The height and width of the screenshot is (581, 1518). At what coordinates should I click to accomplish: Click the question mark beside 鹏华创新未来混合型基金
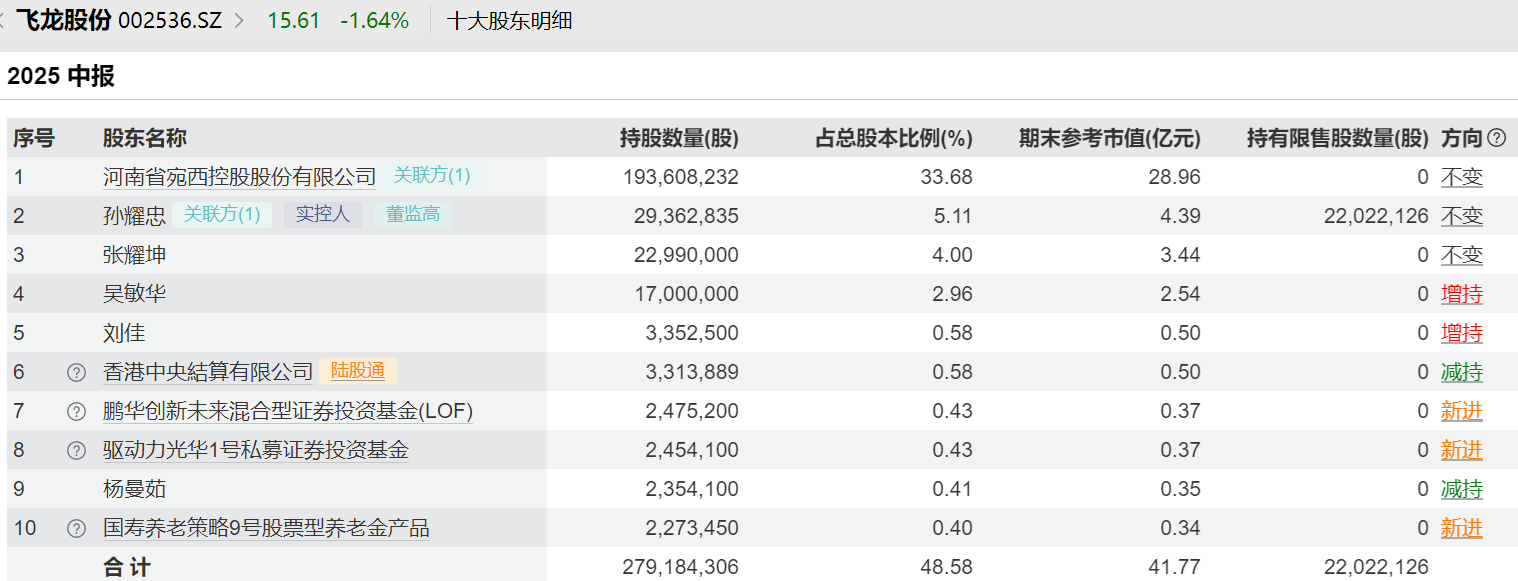76,410
